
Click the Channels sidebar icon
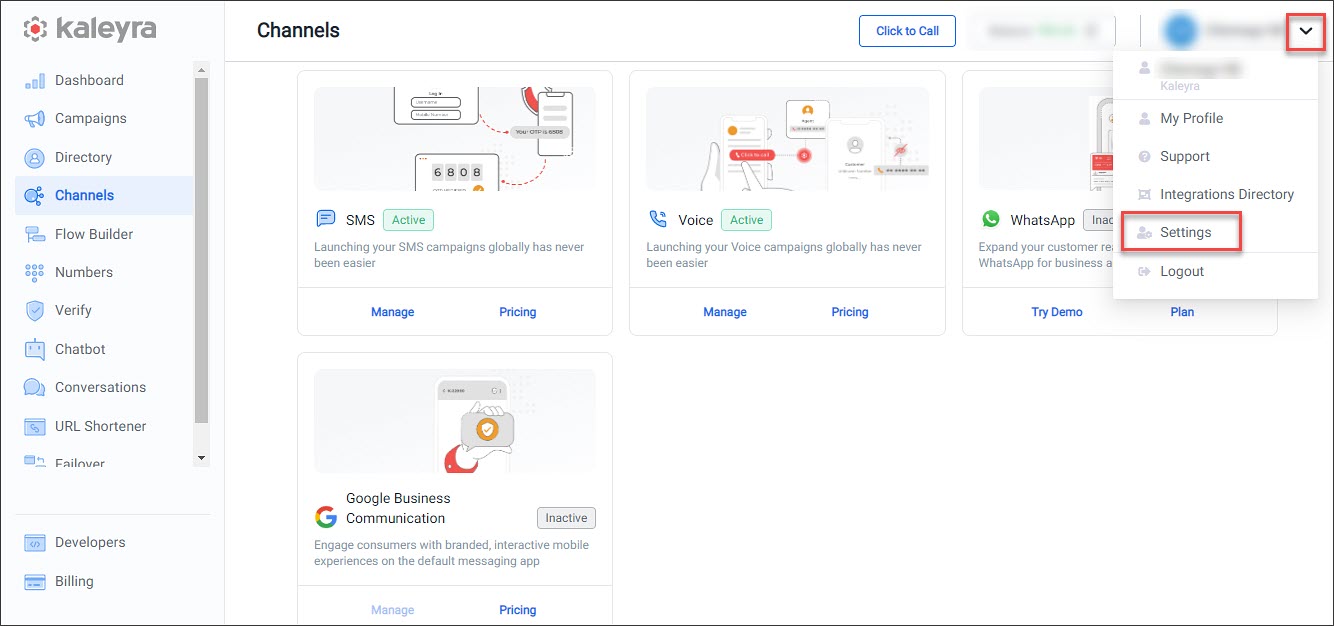coord(35,196)
